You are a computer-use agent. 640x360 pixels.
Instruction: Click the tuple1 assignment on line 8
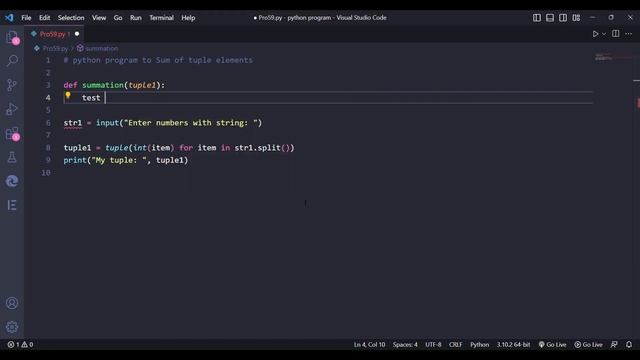tap(179, 147)
